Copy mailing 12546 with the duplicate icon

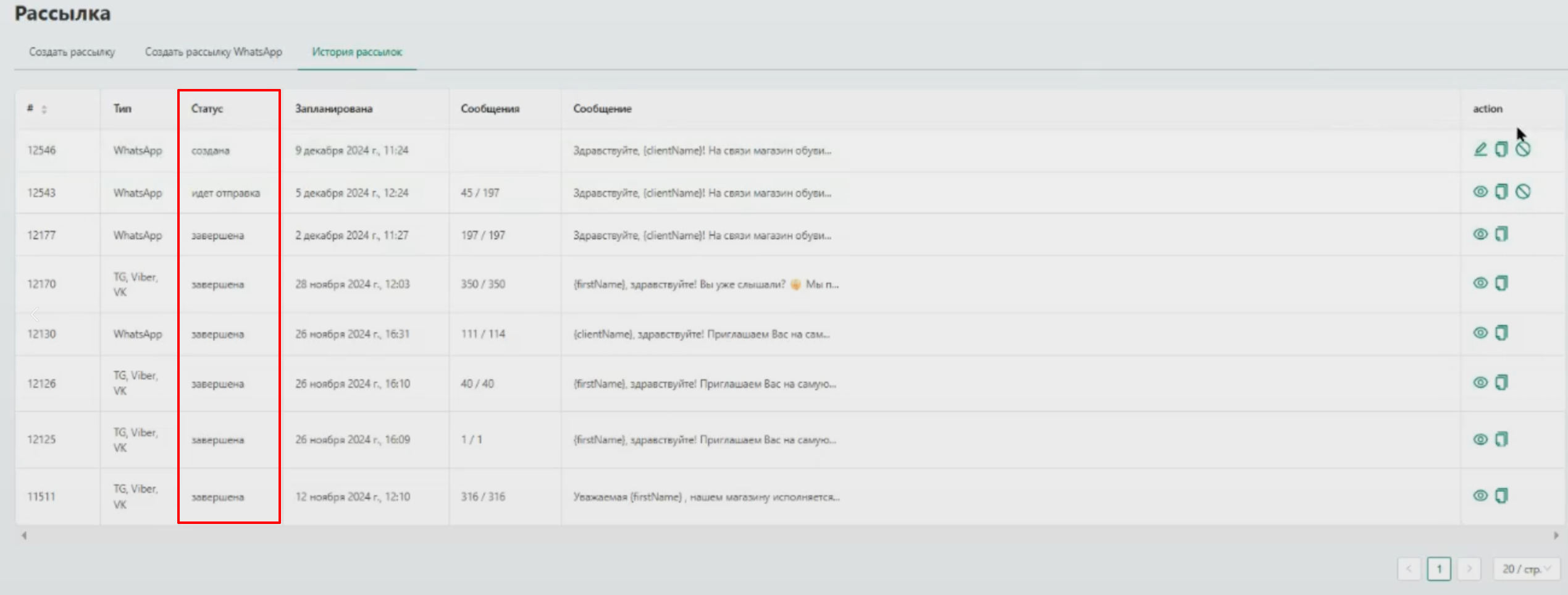(1501, 150)
